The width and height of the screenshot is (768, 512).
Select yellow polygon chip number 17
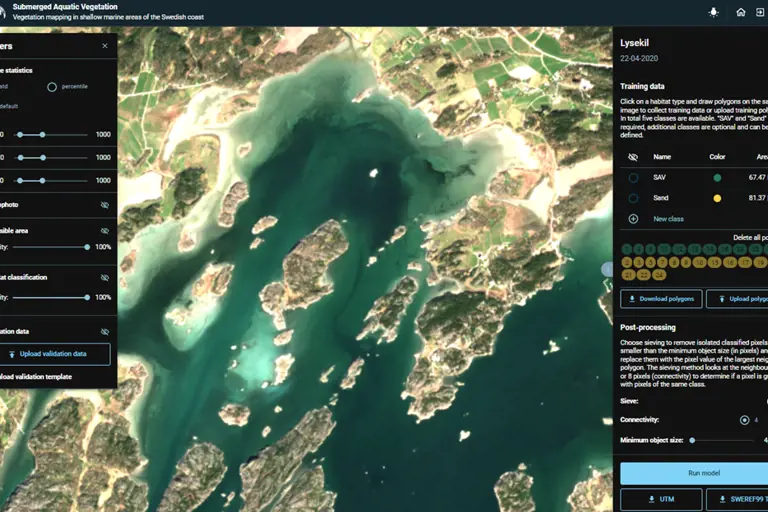(x=745, y=262)
